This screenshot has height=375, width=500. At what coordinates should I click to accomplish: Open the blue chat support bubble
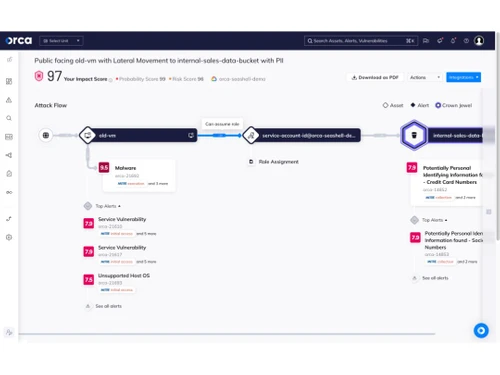click(x=481, y=331)
